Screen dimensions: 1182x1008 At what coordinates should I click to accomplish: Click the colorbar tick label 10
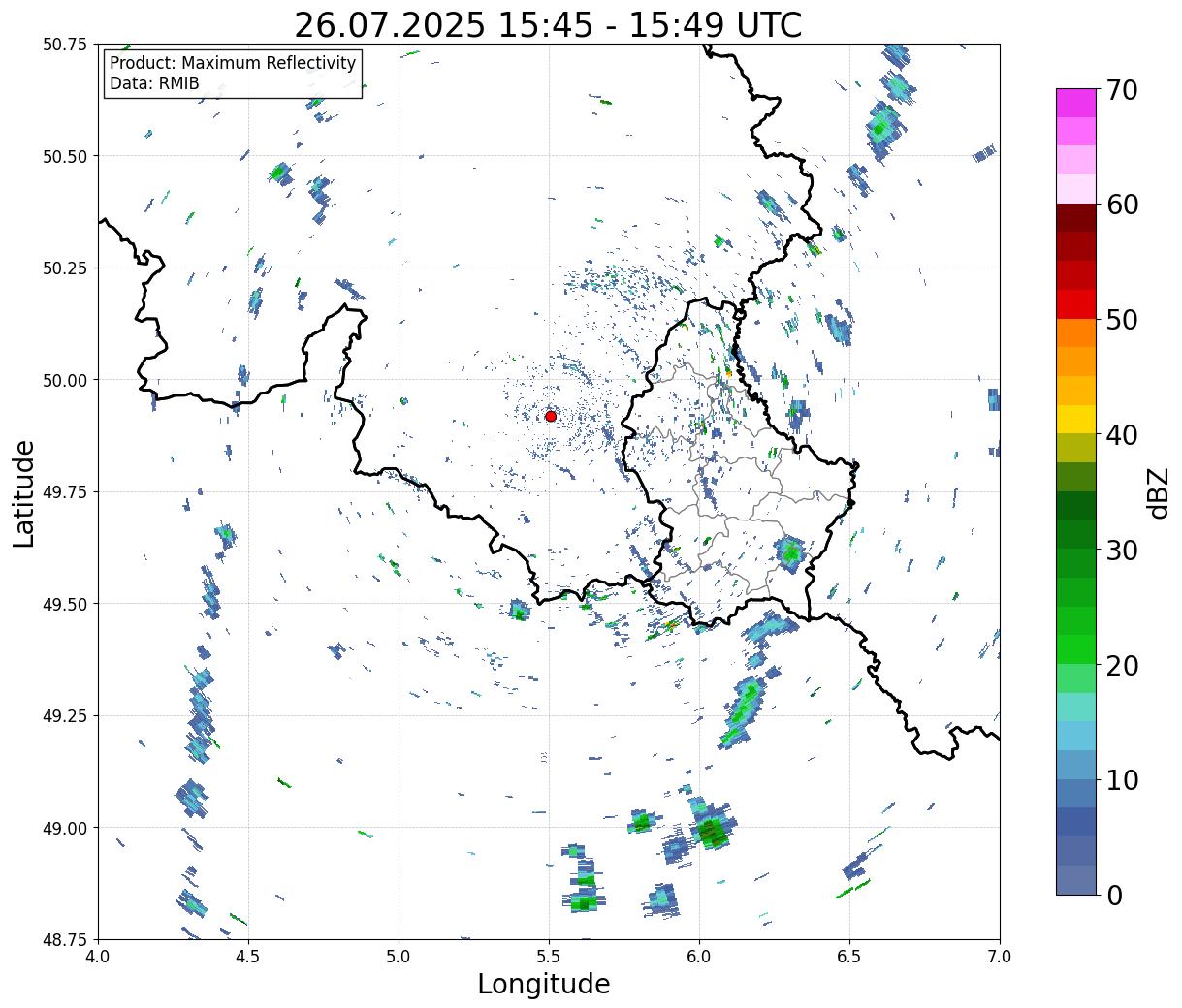click(x=1122, y=780)
